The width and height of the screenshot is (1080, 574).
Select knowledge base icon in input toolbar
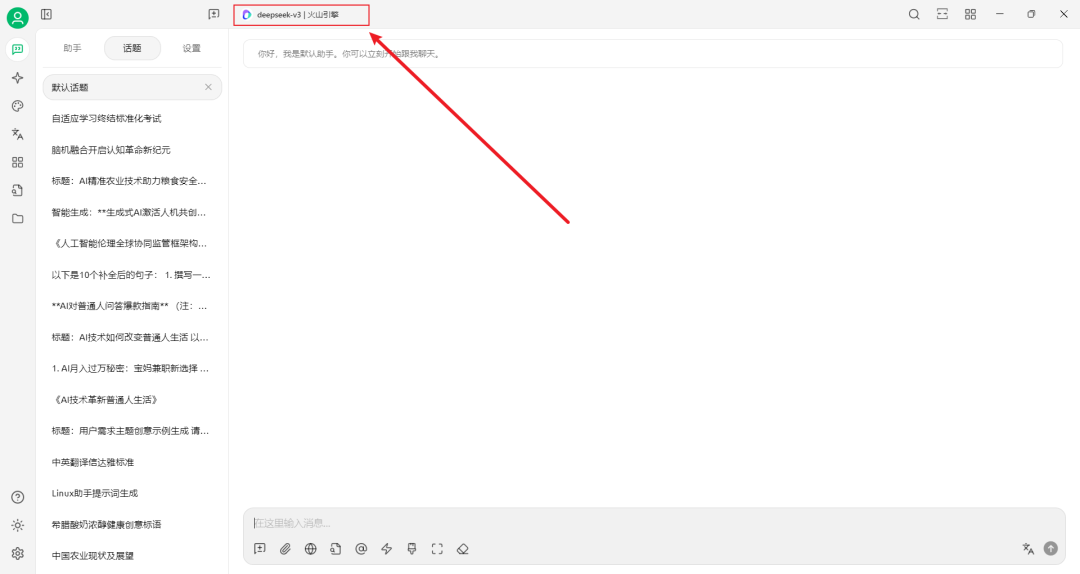(335, 549)
